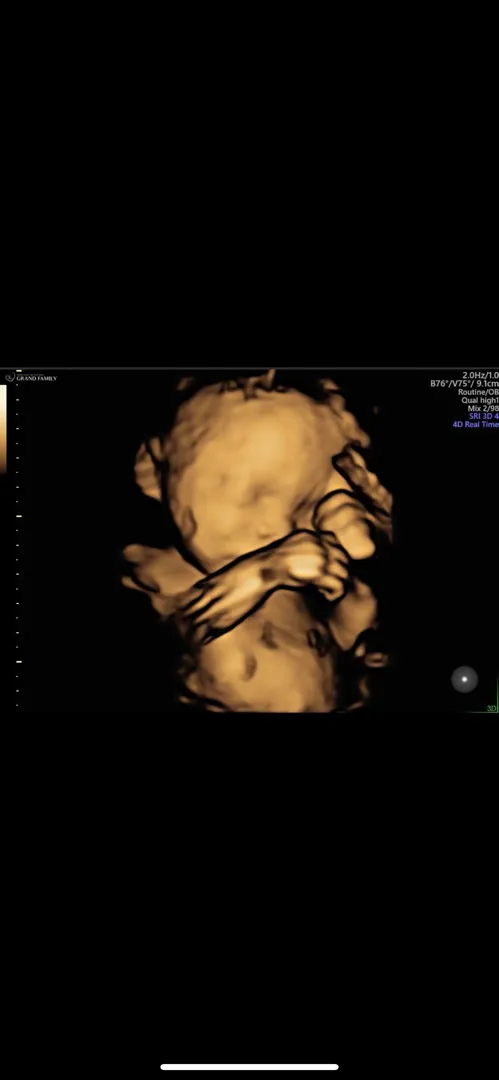Tap the black area above the video
This screenshot has width=499, height=1080.
coord(250,183)
